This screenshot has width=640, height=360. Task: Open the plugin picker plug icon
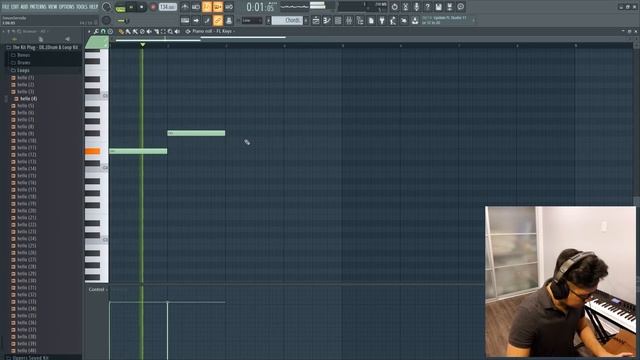(382, 20)
